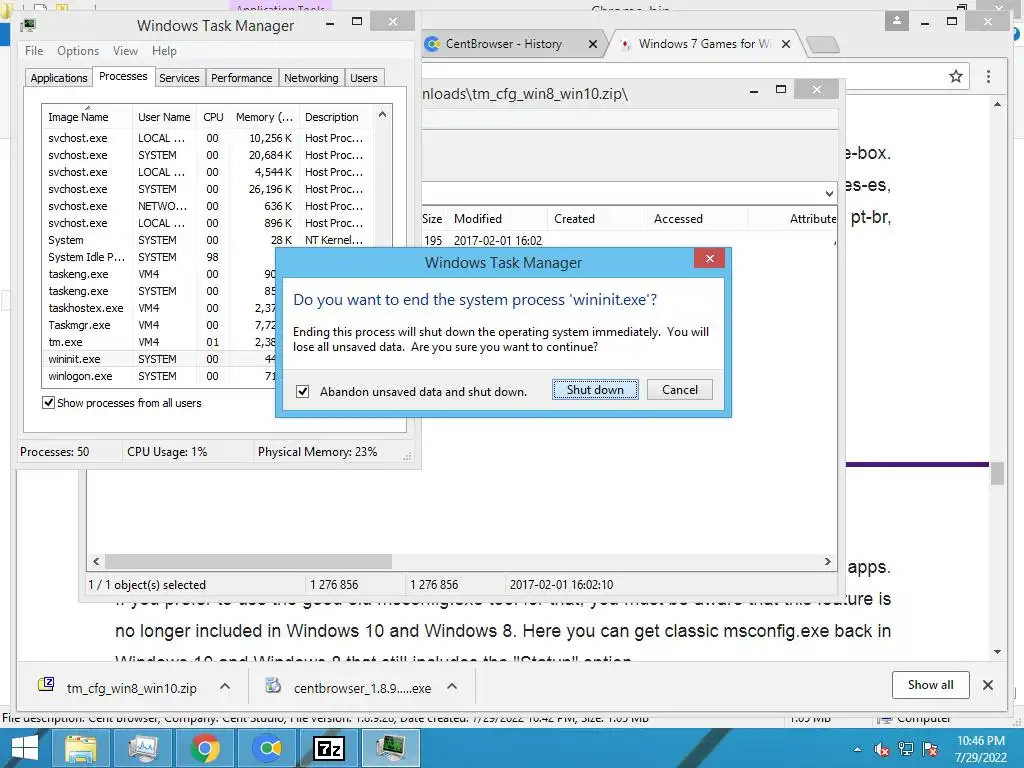Image resolution: width=1024 pixels, height=768 pixels.
Task: Sort 7-Zip list by Modified column
Action: (498, 219)
